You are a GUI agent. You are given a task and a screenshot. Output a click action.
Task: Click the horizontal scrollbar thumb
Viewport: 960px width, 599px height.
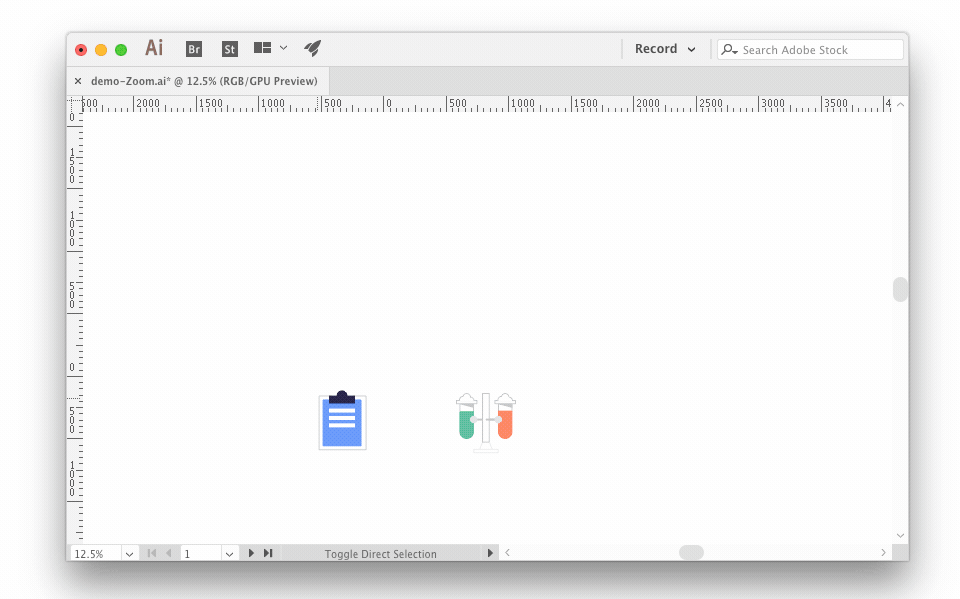point(691,553)
